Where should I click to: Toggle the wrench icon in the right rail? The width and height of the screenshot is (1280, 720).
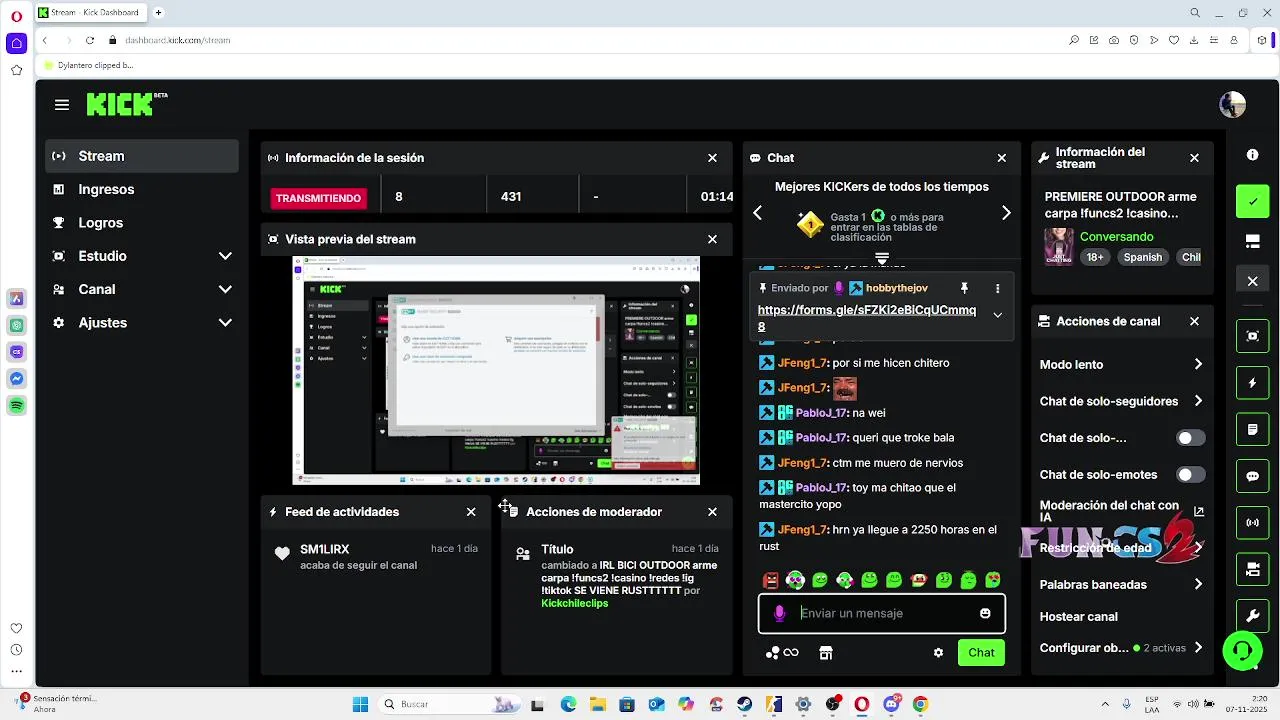(x=1252, y=615)
